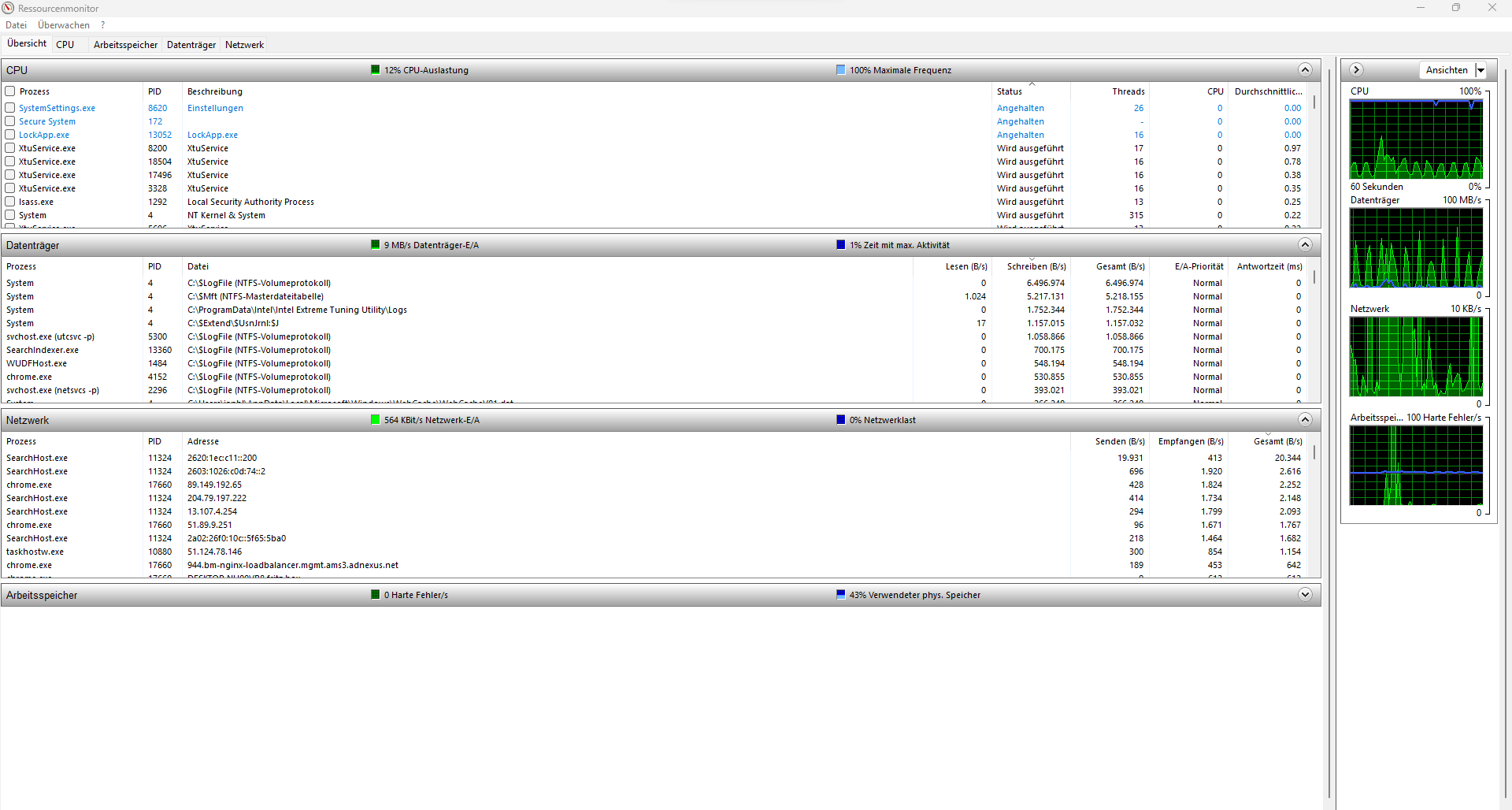Click the blue Verwendeter phys. Speicher square
The height and width of the screenshot is (810, 1512).
point(841,595)
